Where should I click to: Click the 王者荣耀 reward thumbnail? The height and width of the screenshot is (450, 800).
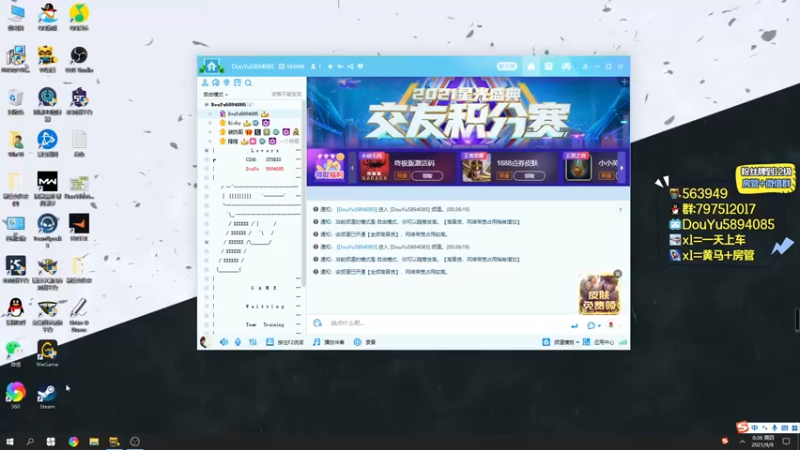click(476, 167)
